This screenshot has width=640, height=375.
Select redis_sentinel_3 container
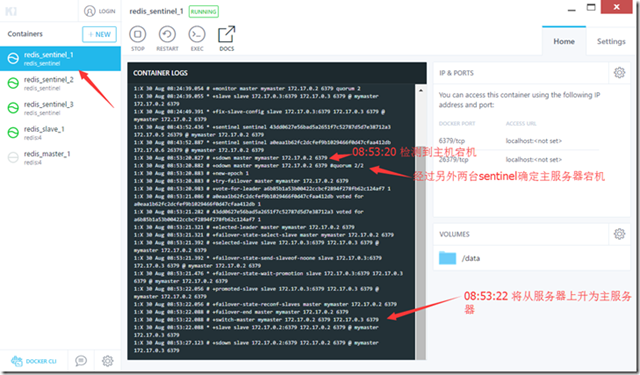[60, 108]
